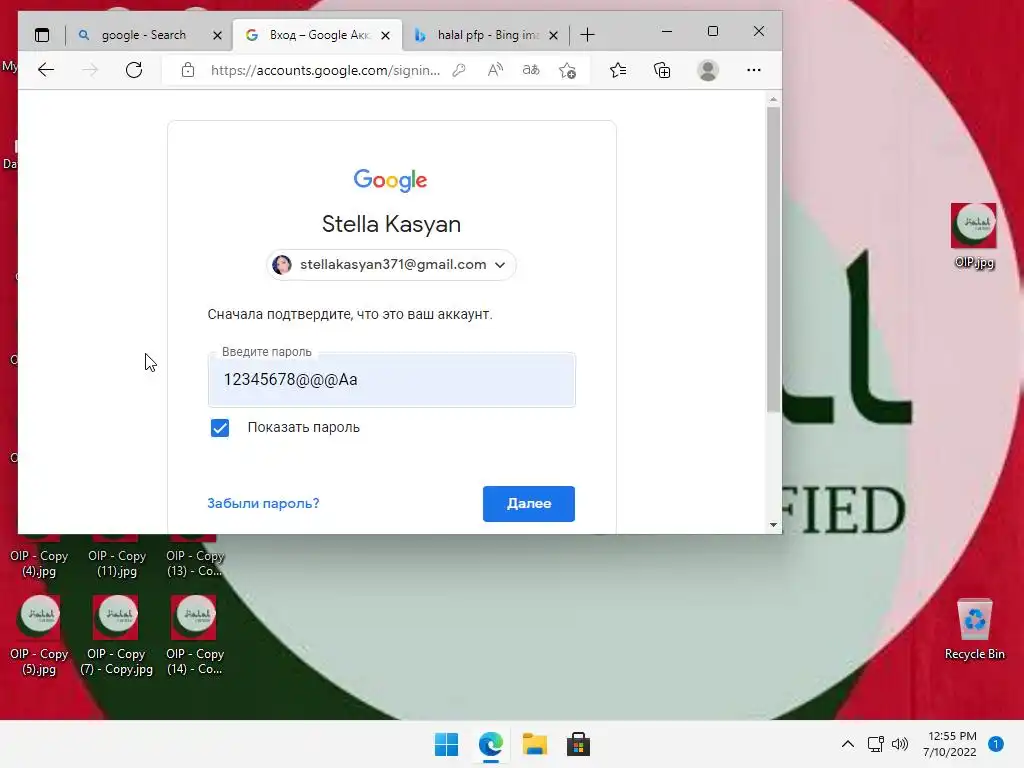Select the OIP.jpg desktop file
Screen dimensions: 1024x768
(x=974, y=236)
